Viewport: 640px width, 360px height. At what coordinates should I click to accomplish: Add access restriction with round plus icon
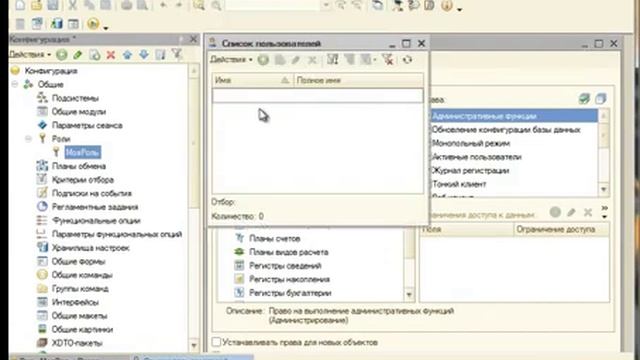pyautogui.click(x=555, y=212)
